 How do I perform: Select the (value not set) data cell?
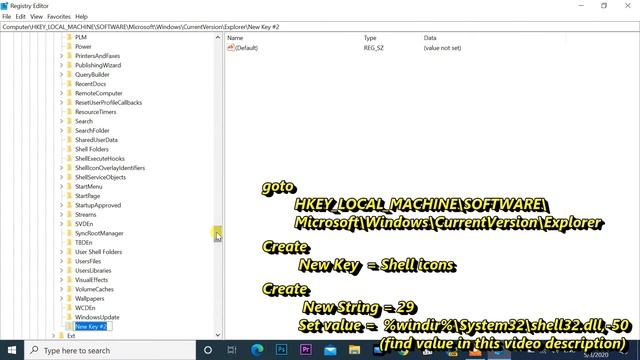(x=442, y=48)
